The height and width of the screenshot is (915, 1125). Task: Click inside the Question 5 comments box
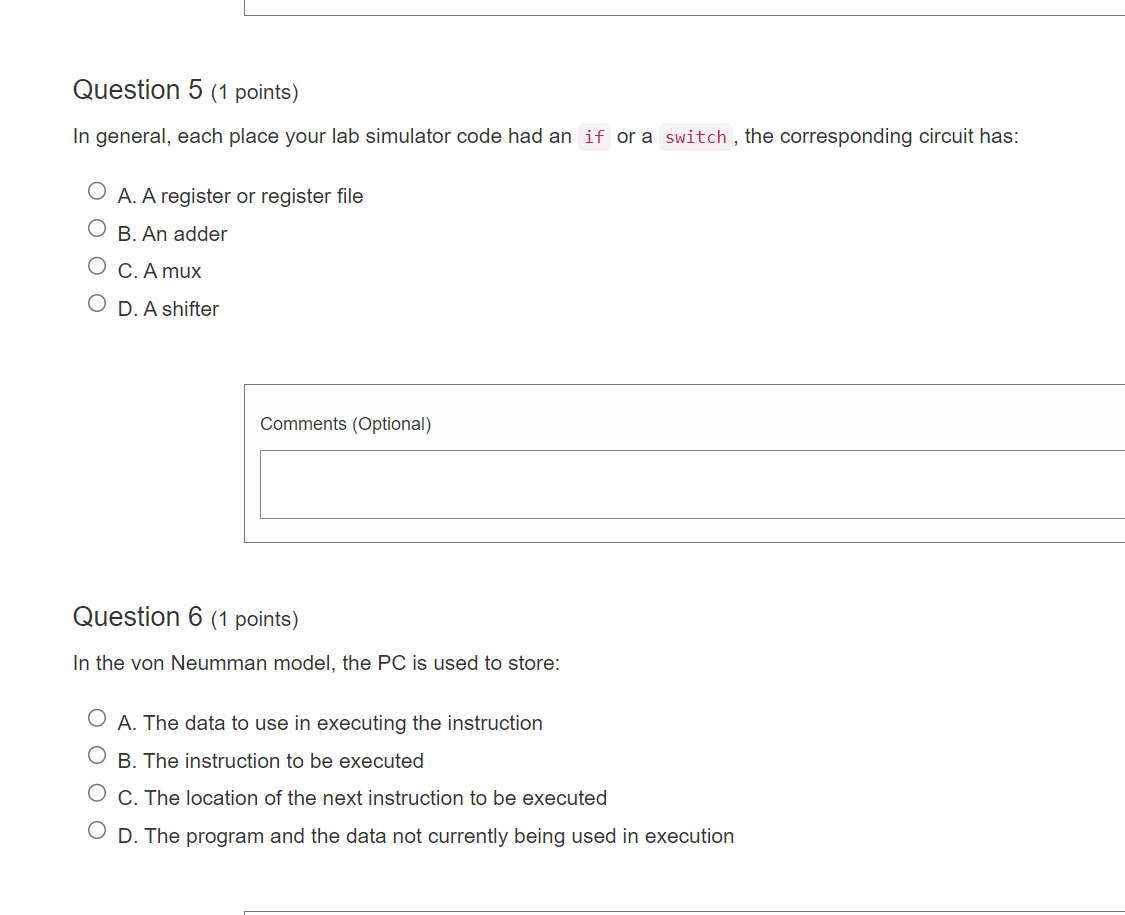(690, 484)
